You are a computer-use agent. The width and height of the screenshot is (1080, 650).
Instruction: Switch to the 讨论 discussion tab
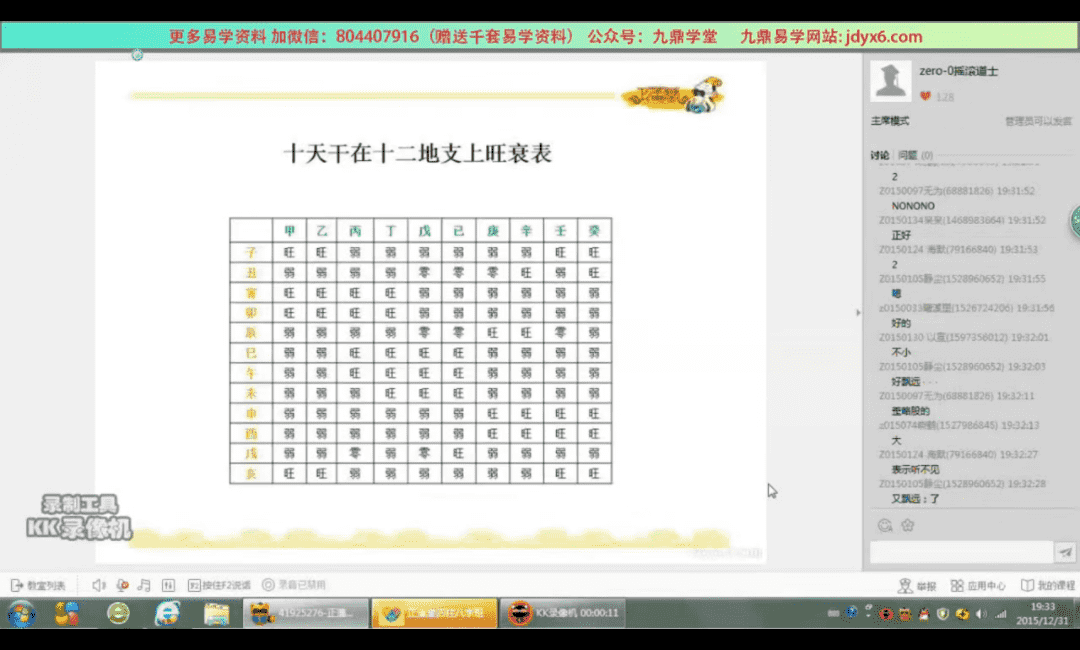(x=879, y=155)
